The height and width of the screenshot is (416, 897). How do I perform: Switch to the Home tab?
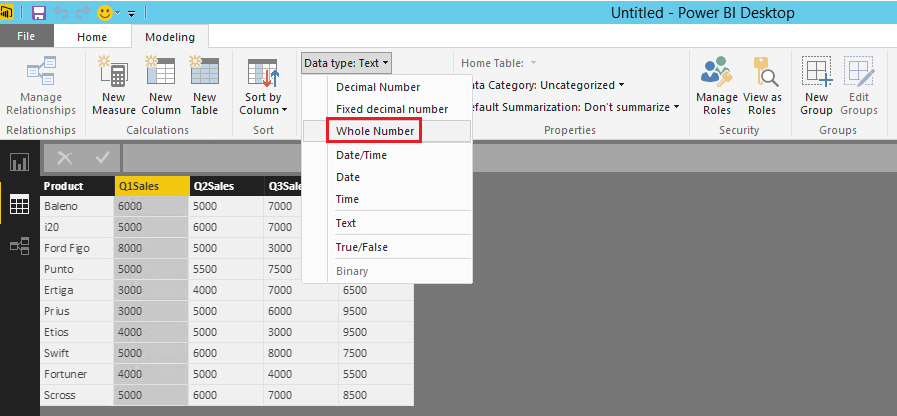click(x=92, y=37)
